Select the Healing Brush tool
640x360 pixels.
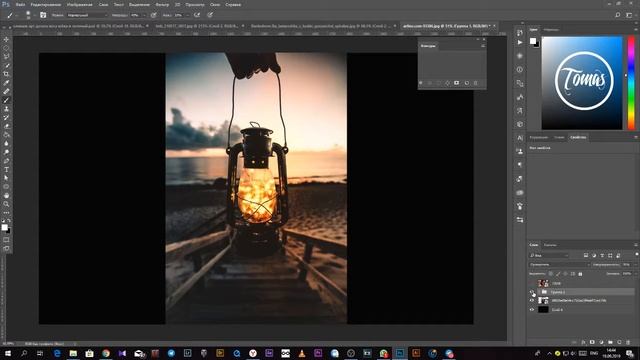point(6,91)
